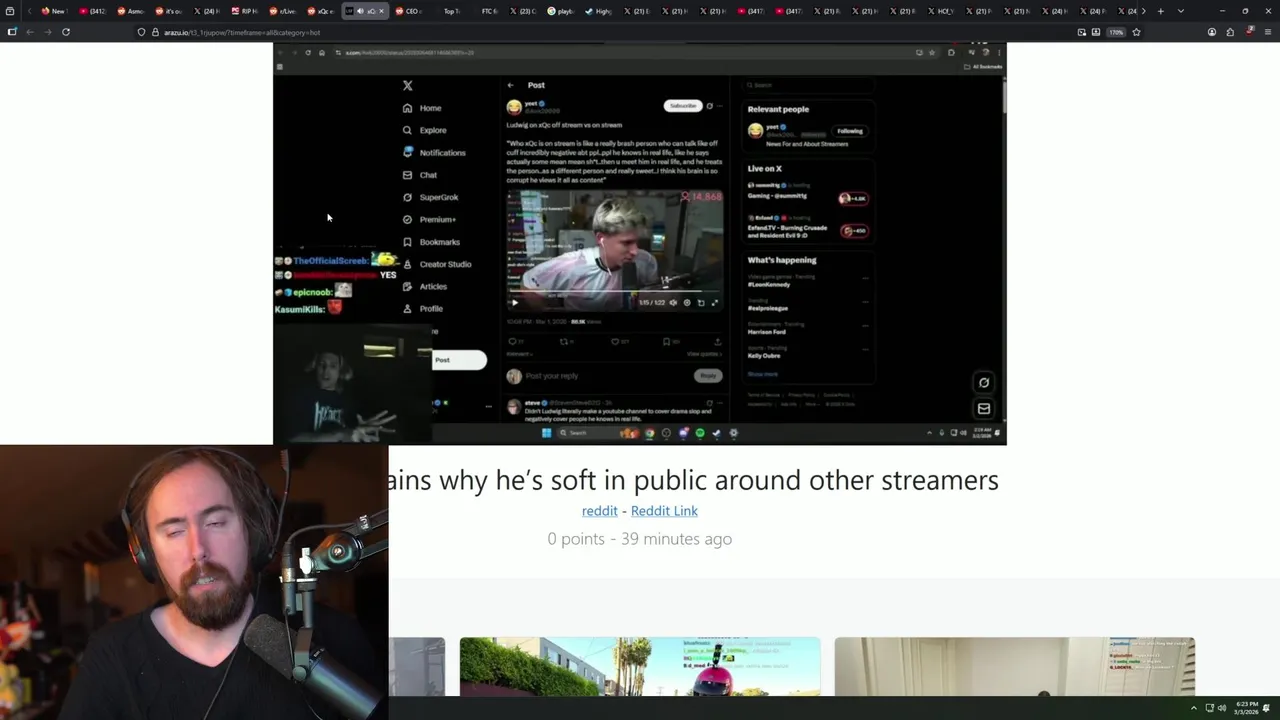Click the 170% zoom level indicator

(1116, 32)
